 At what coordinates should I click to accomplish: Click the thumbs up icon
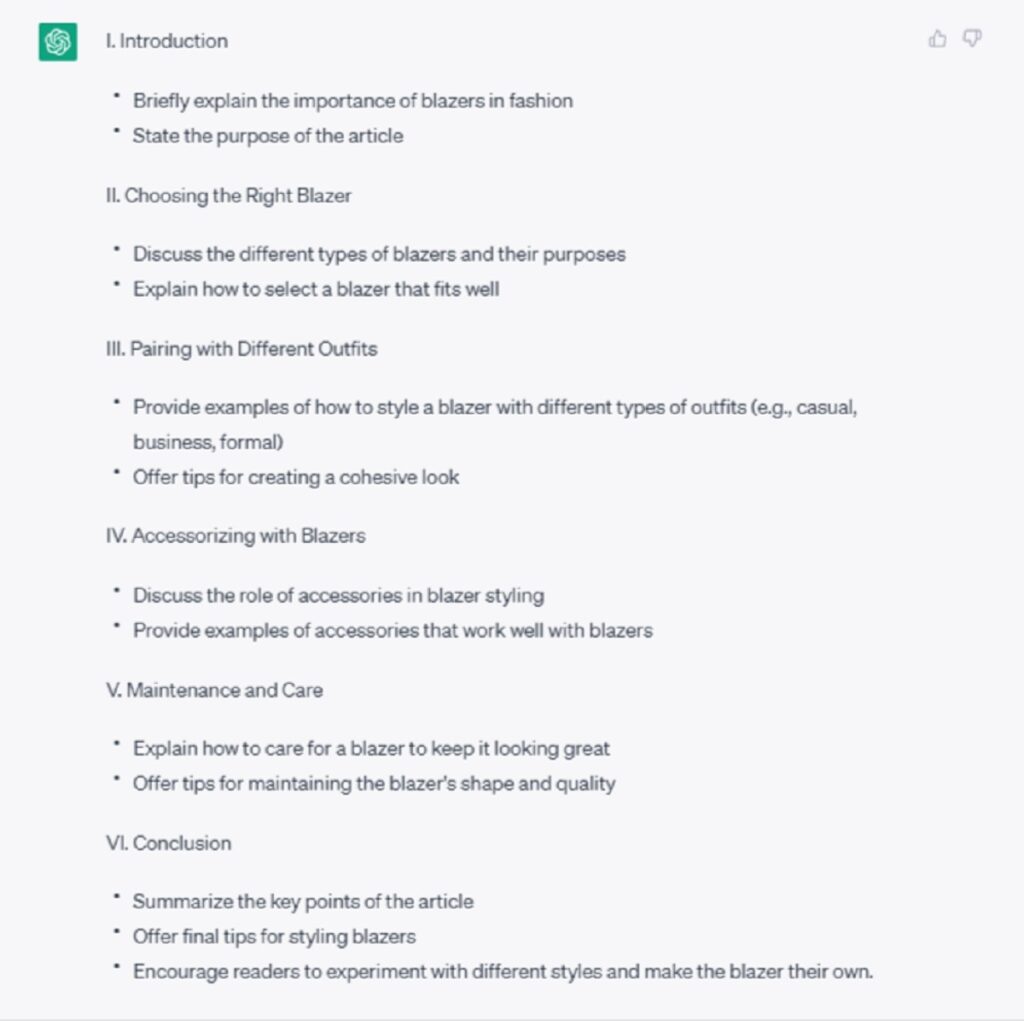click(937, 39)
